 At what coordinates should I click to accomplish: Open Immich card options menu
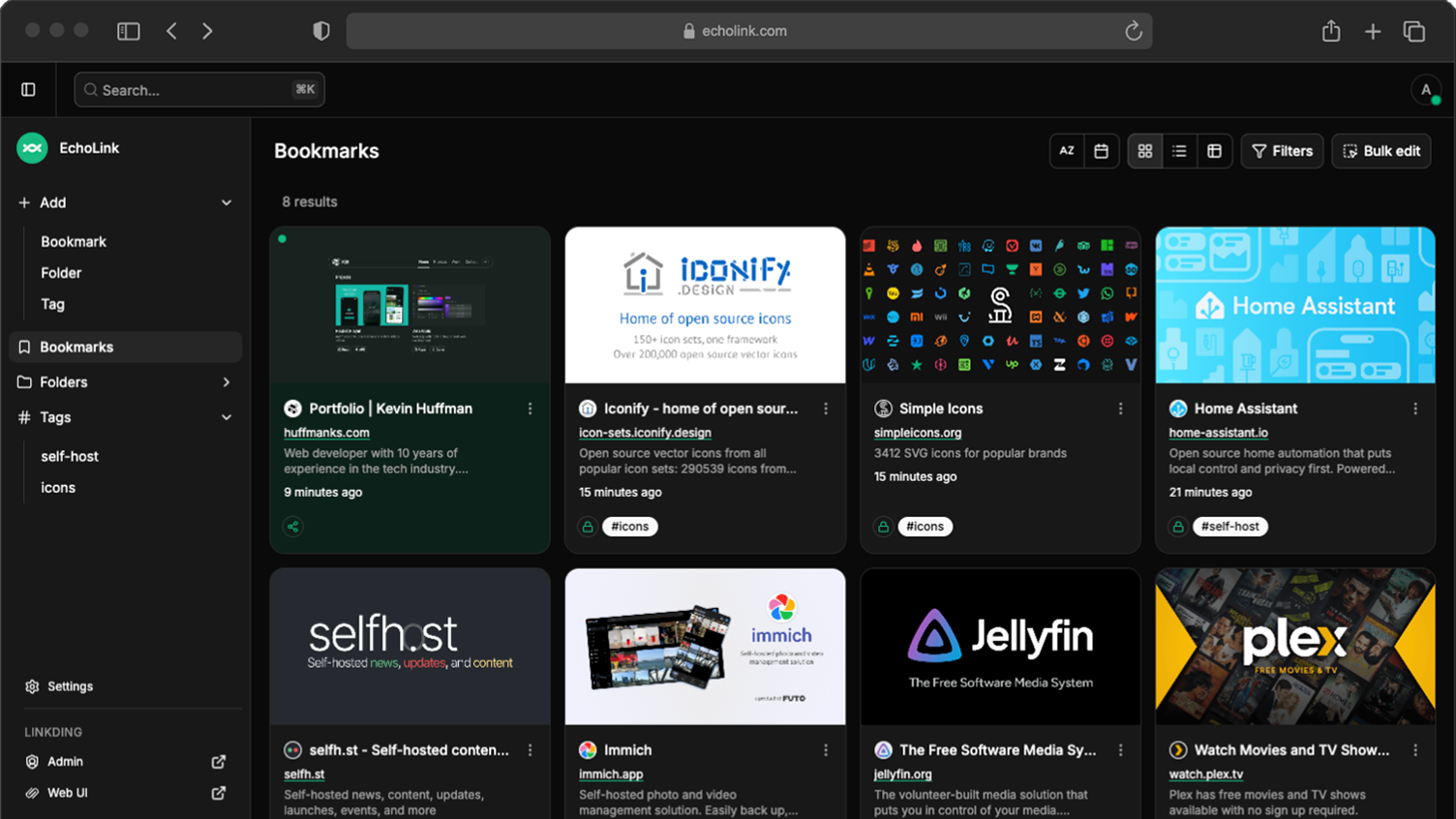click(826, 750)
